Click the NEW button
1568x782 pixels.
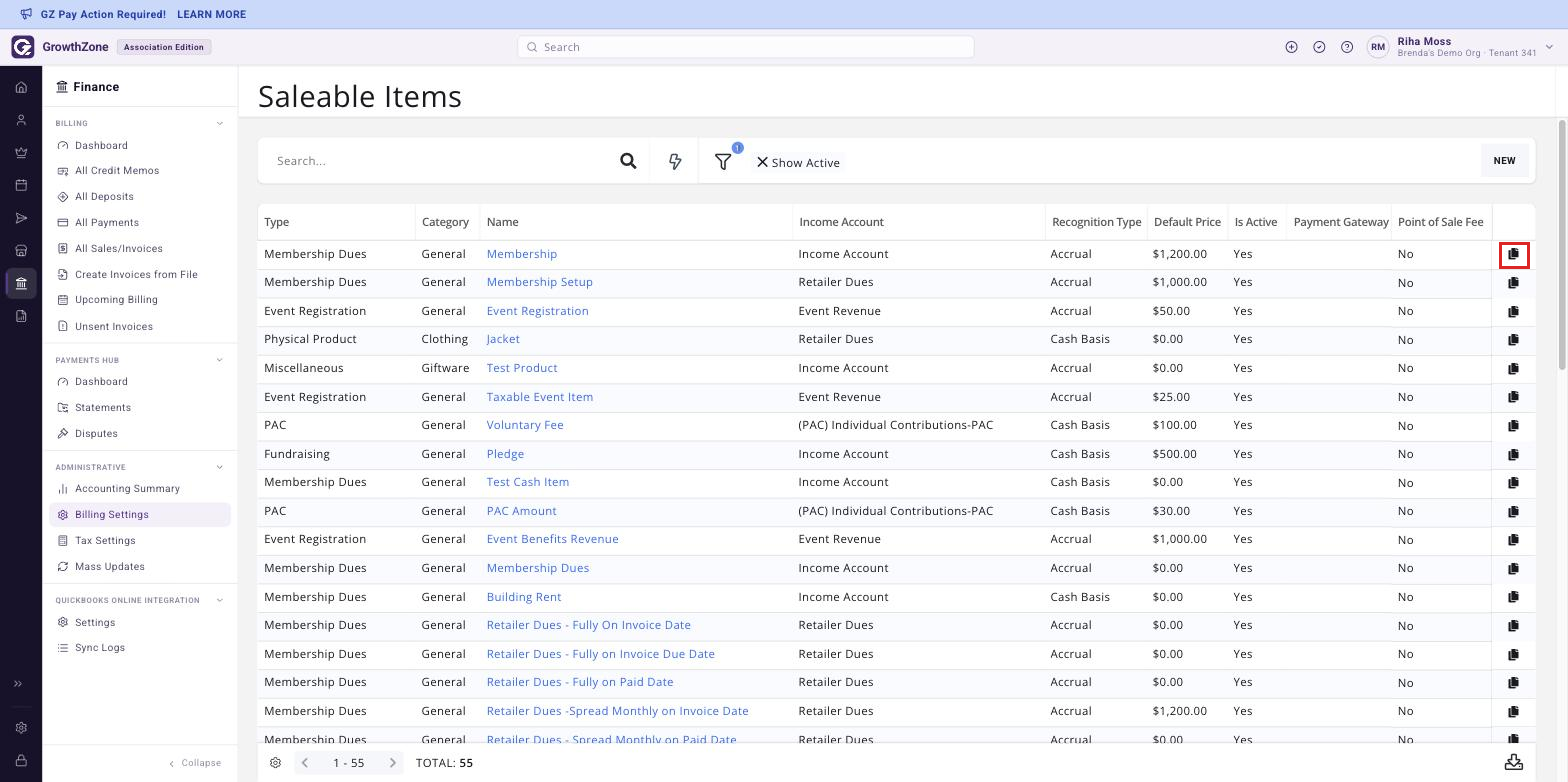click(x=1504, y=161)
